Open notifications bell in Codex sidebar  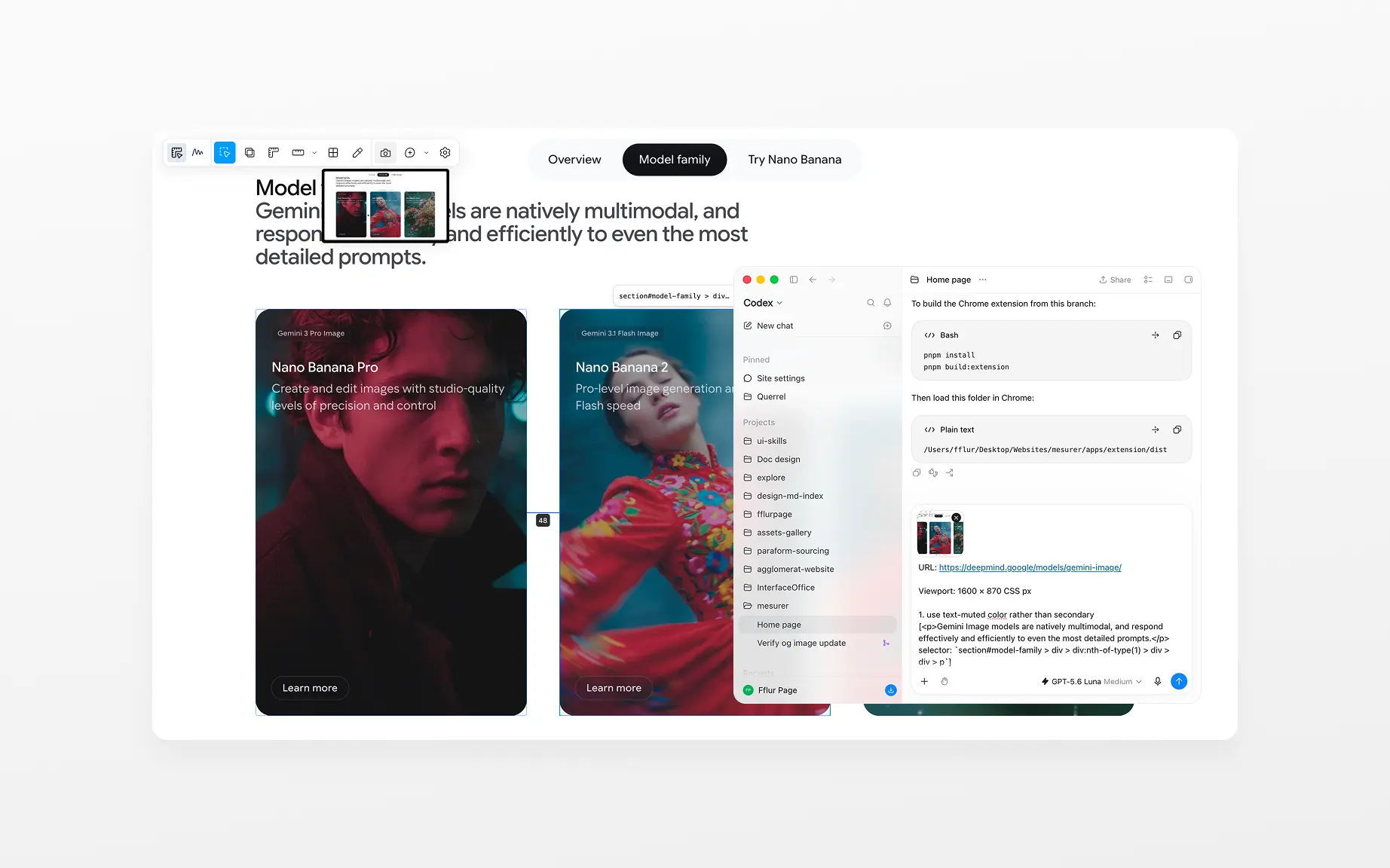point(887,303)
